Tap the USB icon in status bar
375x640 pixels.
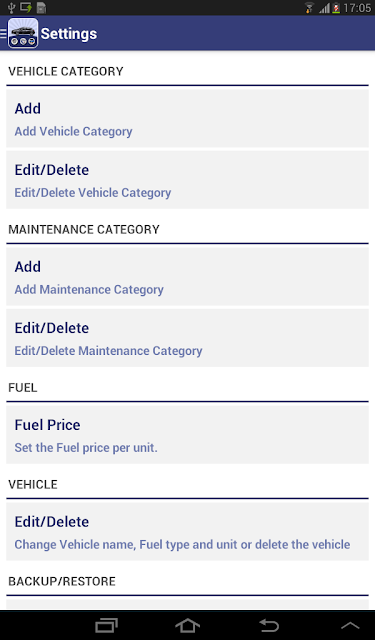point(11,7)
